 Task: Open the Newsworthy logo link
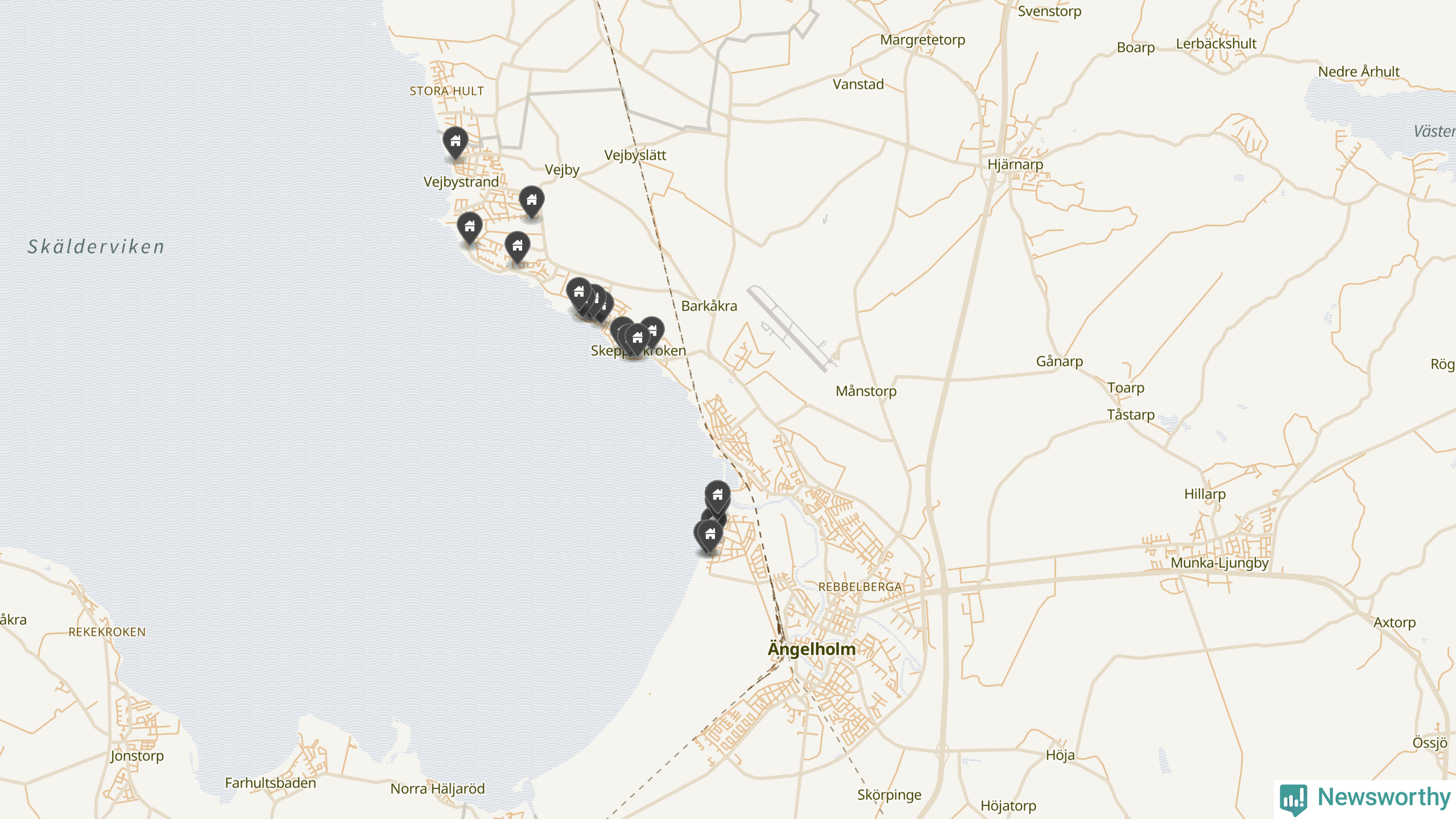tap(1365, 798)
